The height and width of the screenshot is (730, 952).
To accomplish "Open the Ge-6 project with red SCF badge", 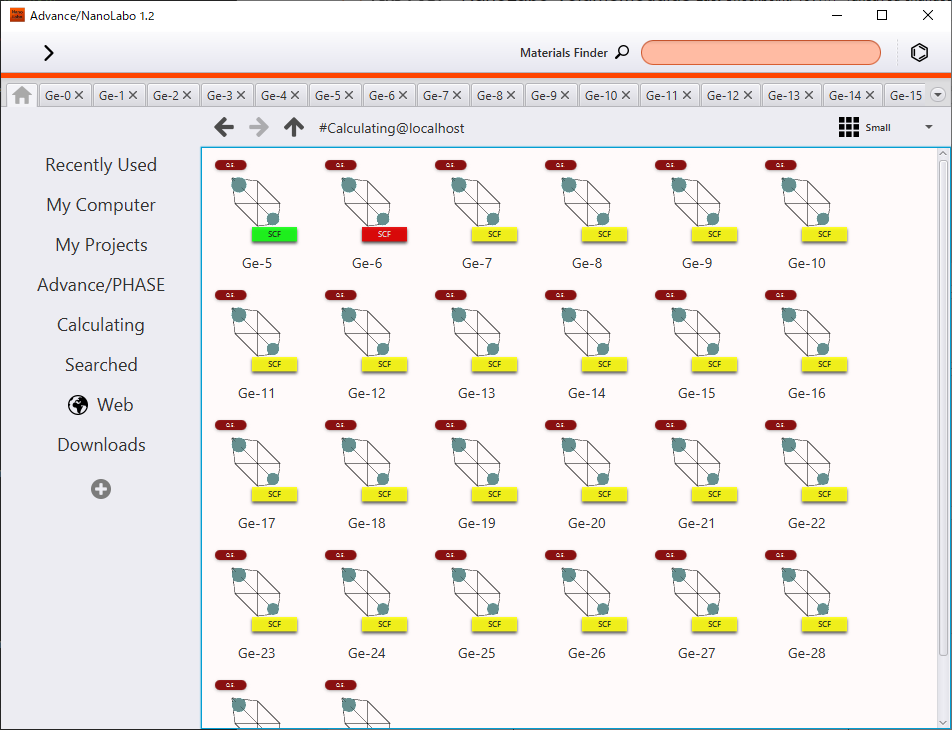I will click(x=366, y=202).
